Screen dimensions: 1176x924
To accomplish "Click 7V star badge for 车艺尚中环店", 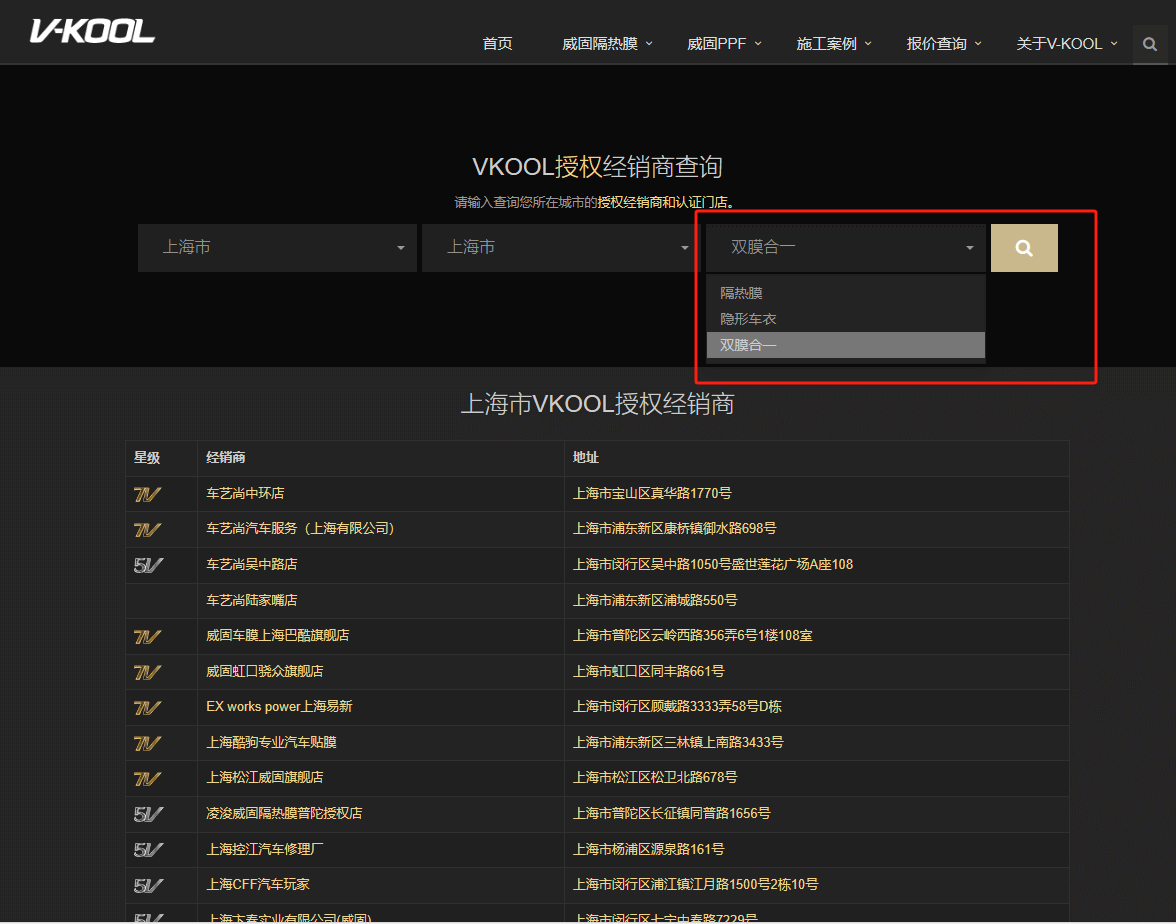I will 148,494.
